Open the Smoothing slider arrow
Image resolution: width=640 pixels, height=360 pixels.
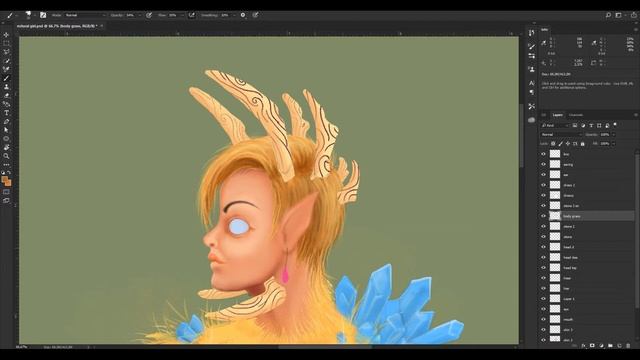coord(234,15)
